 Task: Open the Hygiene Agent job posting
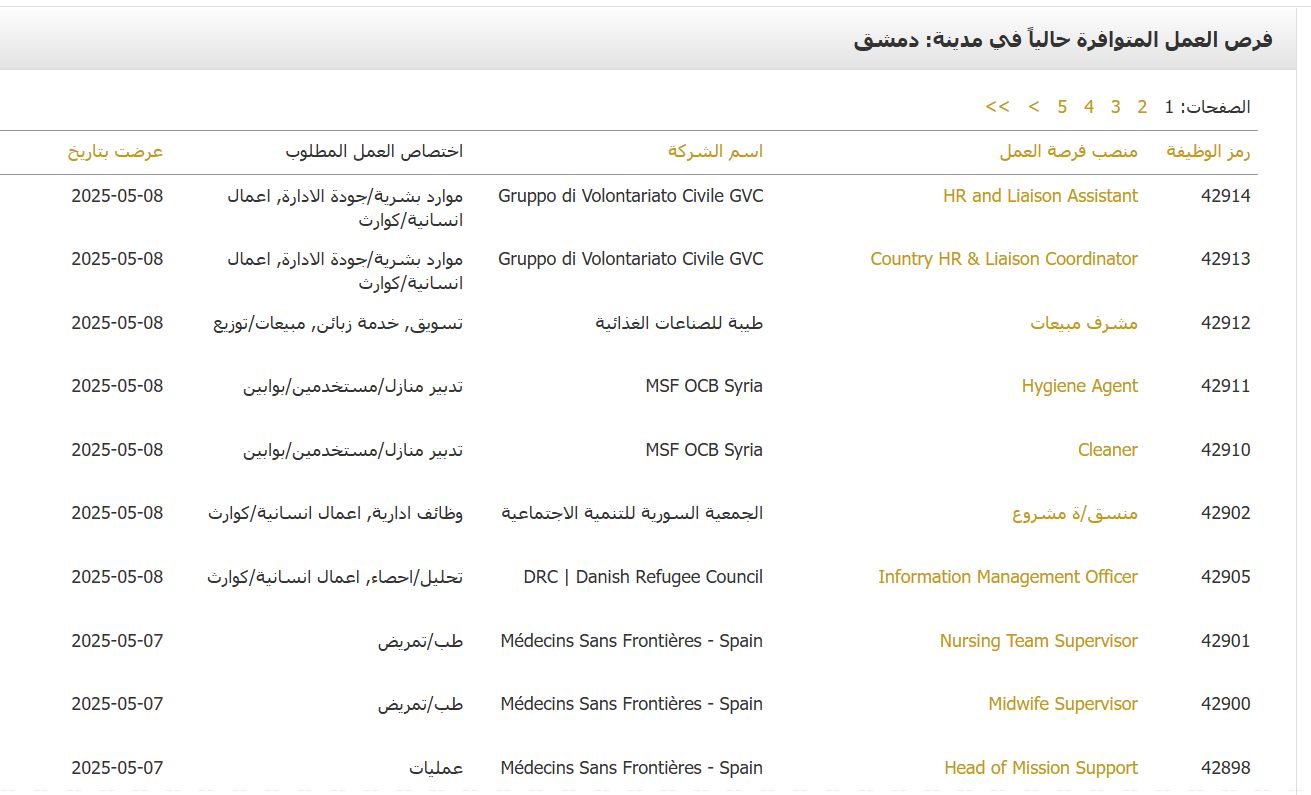pyautogui.click(x=1080, y=386)
